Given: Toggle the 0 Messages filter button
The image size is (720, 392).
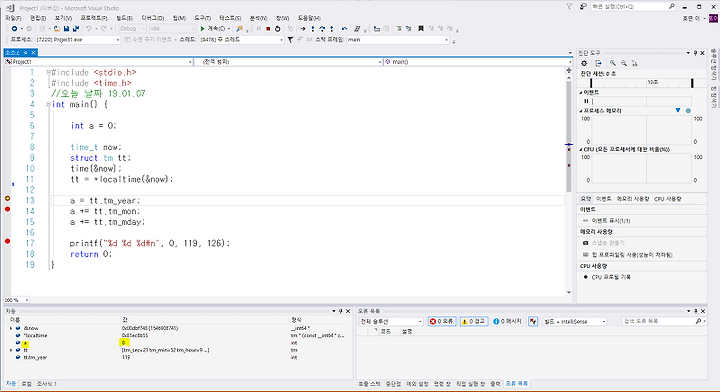Looking at the screenshot, I should tap(507, 321).
